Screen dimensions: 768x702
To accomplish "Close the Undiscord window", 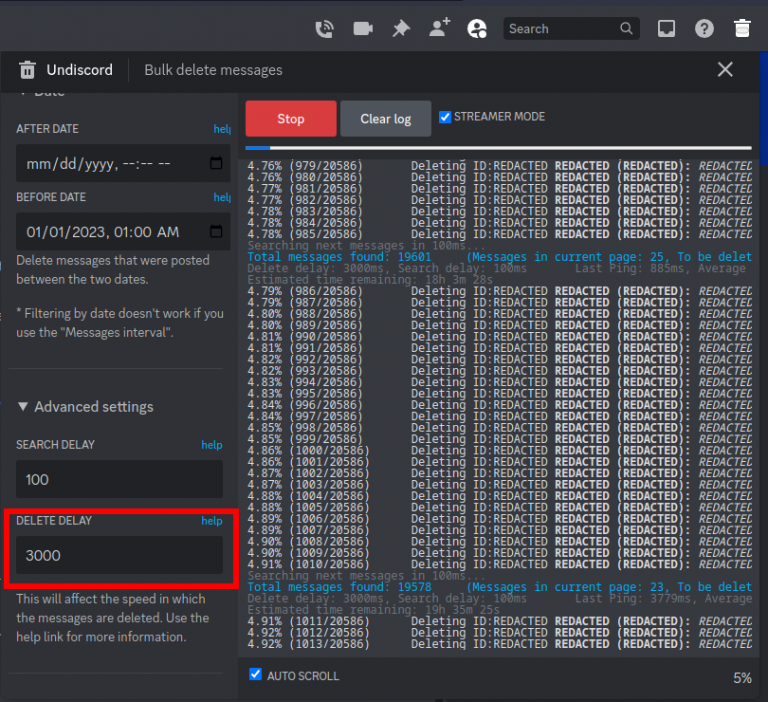I will tap(725, 70).
